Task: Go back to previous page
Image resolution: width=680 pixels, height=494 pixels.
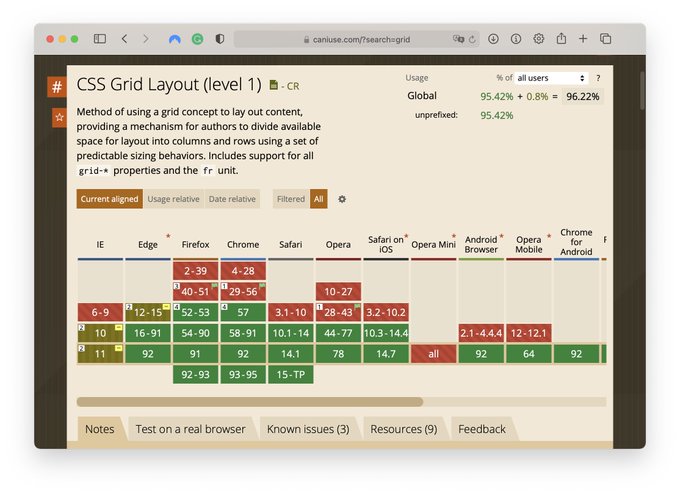Action: point(124,39)
